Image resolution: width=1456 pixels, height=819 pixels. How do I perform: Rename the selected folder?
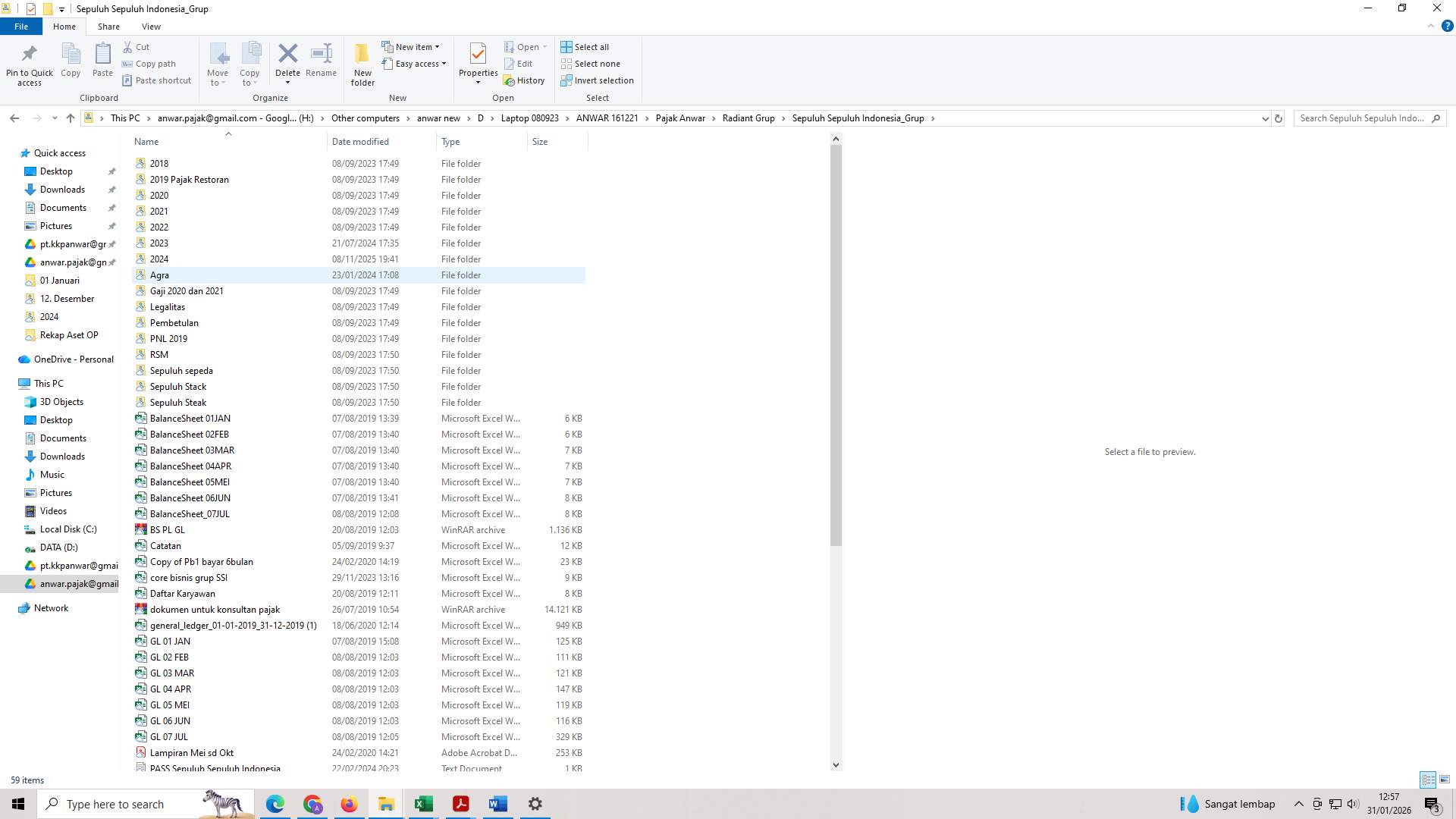320,61
